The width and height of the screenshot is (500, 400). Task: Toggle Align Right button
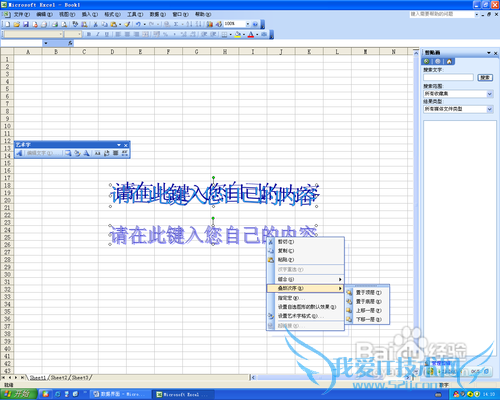pos(136,34)
